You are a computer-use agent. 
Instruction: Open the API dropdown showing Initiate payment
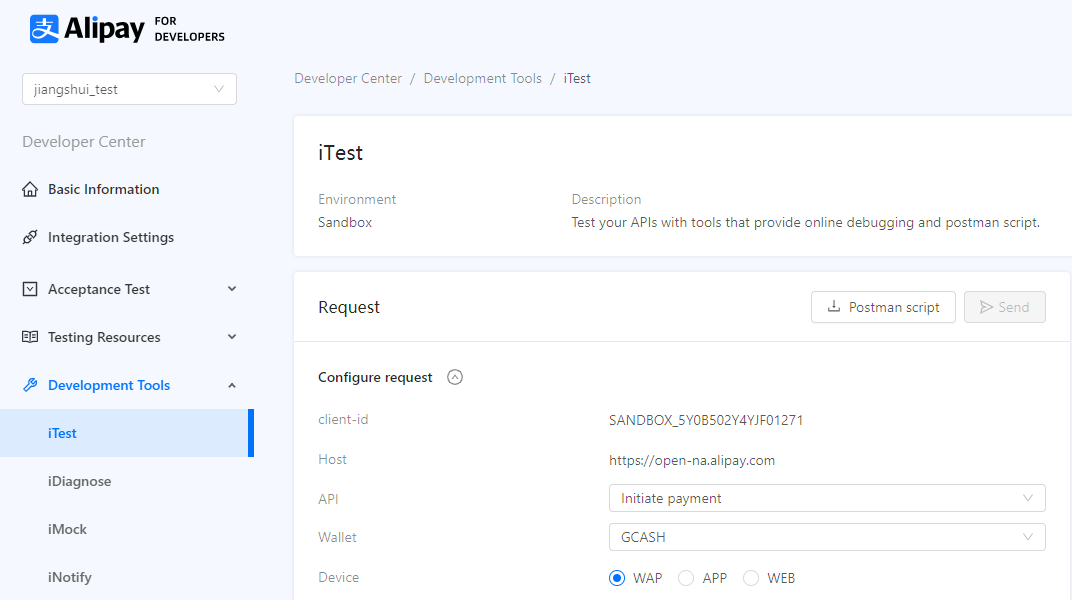[826, 498]
